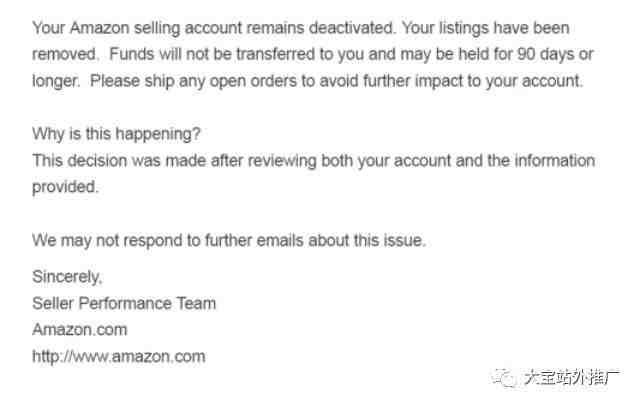Click 'Please ship any open orders' text

pyautogui.click(x=193, y=81)
